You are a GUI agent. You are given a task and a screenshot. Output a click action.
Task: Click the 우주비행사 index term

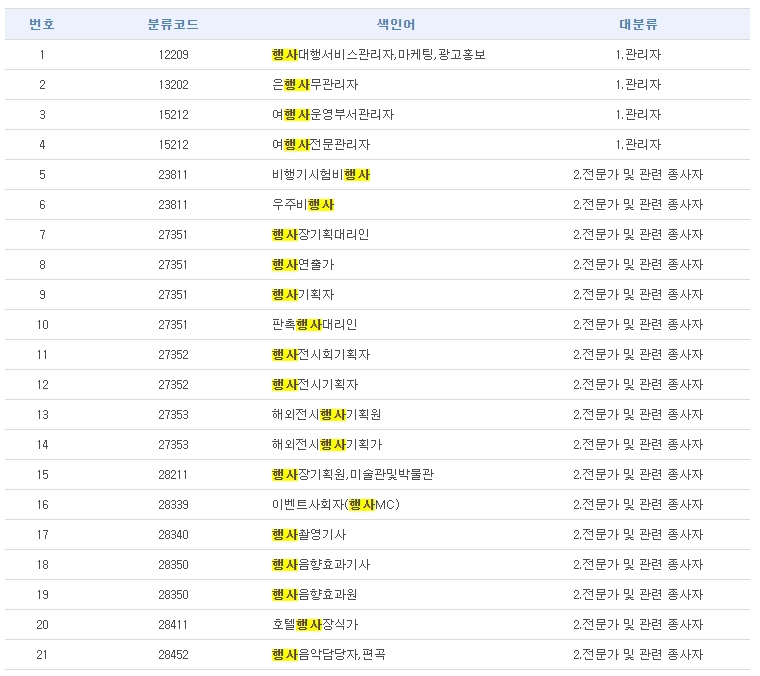pos(303,205)
